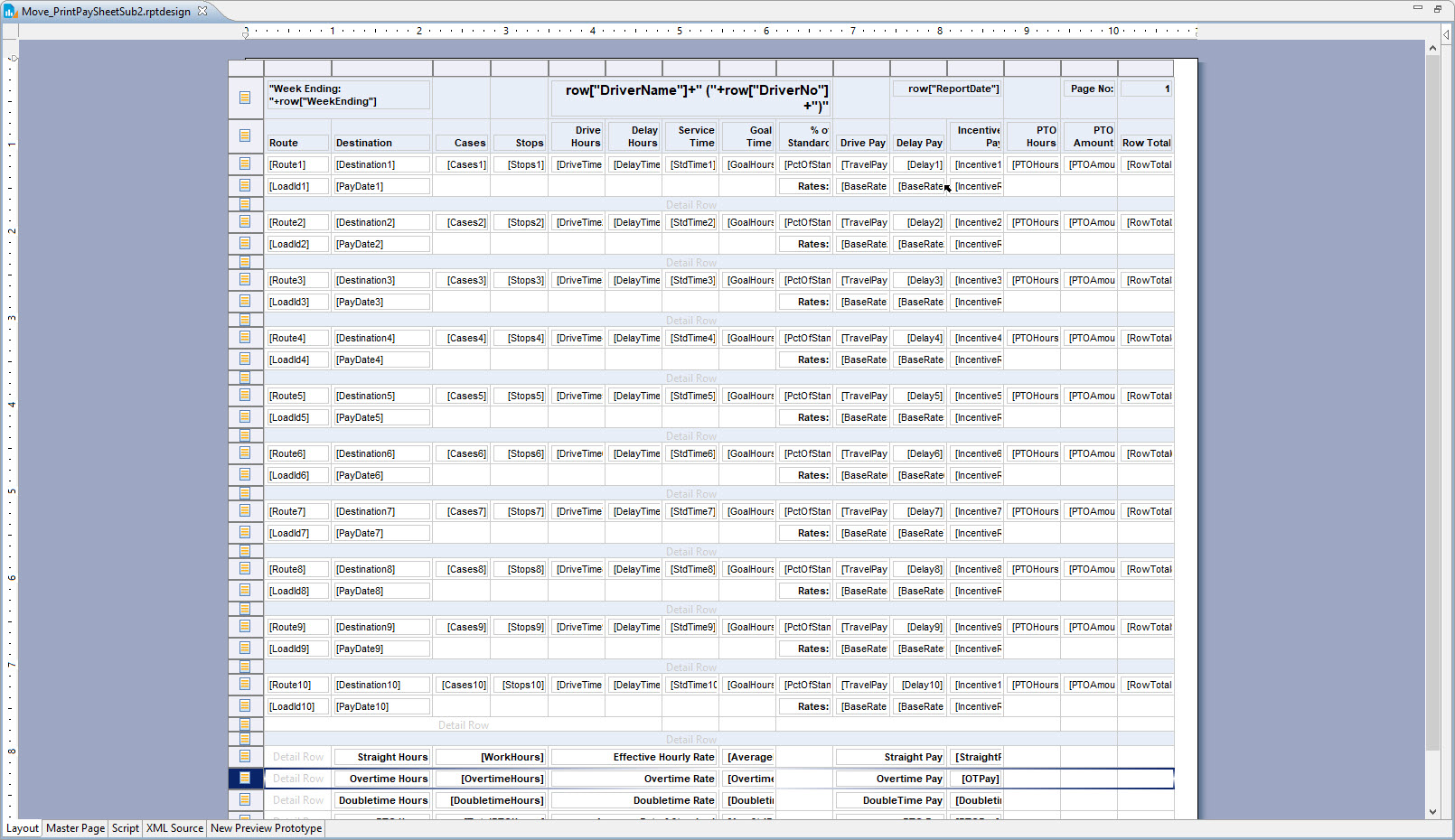Screen dimensions: 1455x840
Task: Select the row icon beside [Route4]
Action: [x=245, y=337]
